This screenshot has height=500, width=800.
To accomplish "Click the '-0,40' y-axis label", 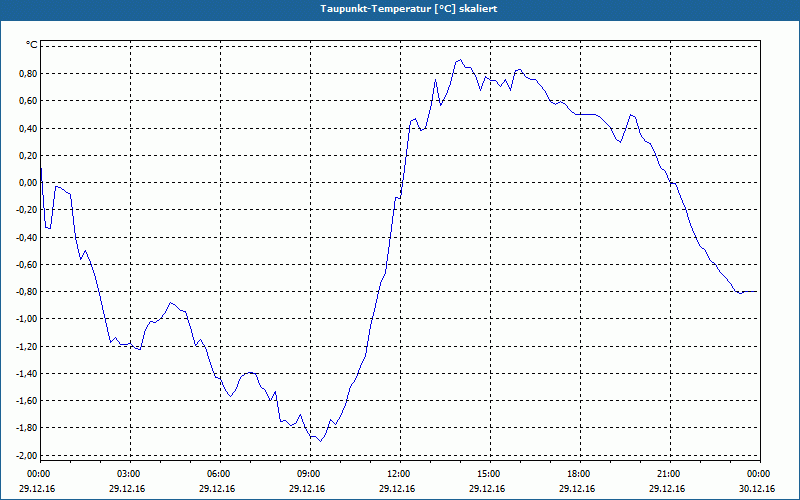I will 27,237.
